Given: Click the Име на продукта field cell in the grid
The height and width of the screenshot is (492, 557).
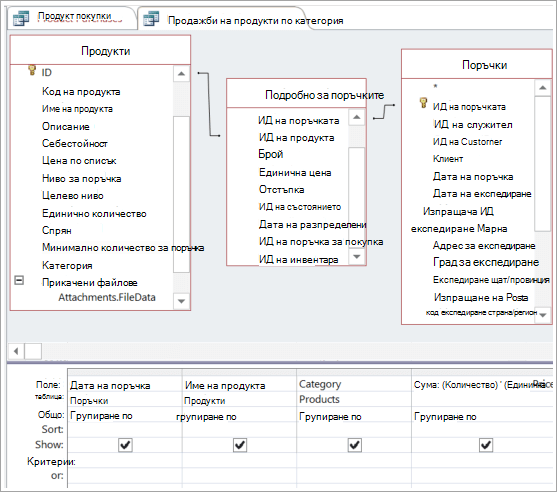Looking at the screenshot, I should pos(239,385).
